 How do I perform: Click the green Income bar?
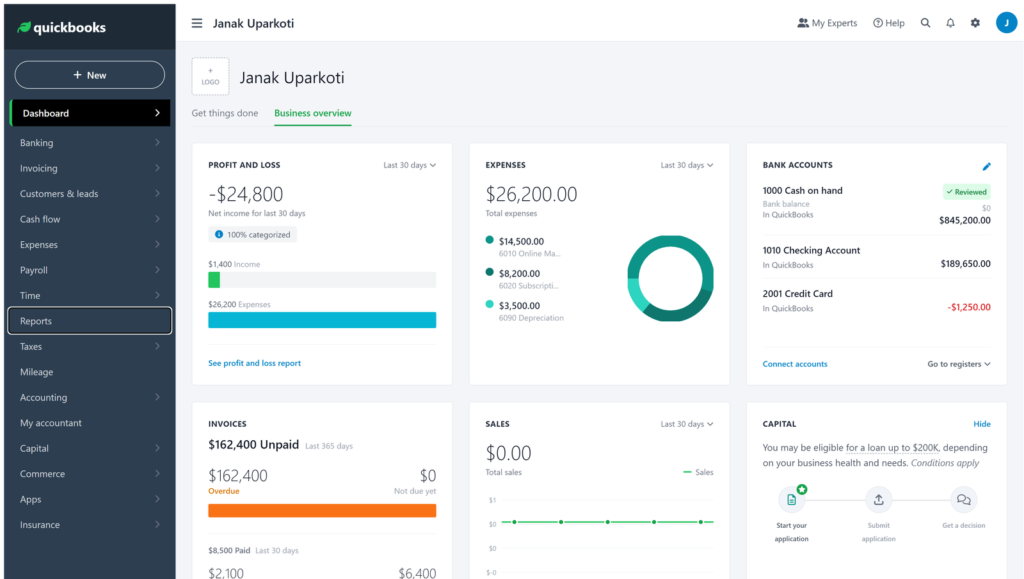pyautogui.click(x=214, y=280)
